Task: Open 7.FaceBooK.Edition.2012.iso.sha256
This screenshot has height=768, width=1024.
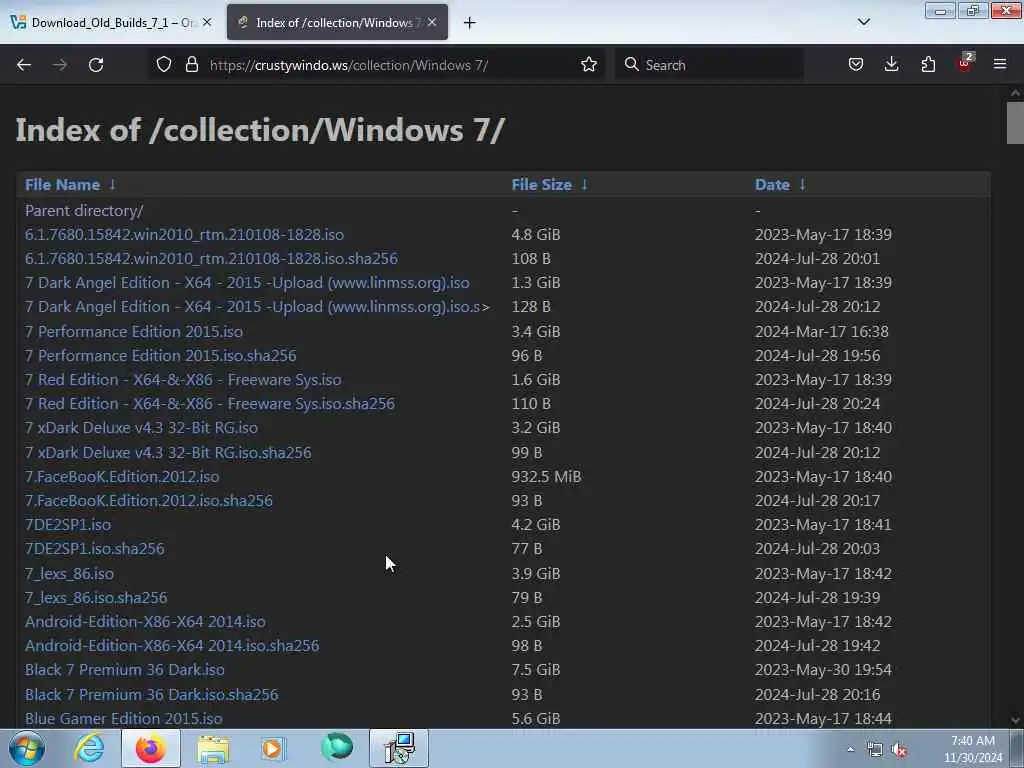Action: (149, 501)
